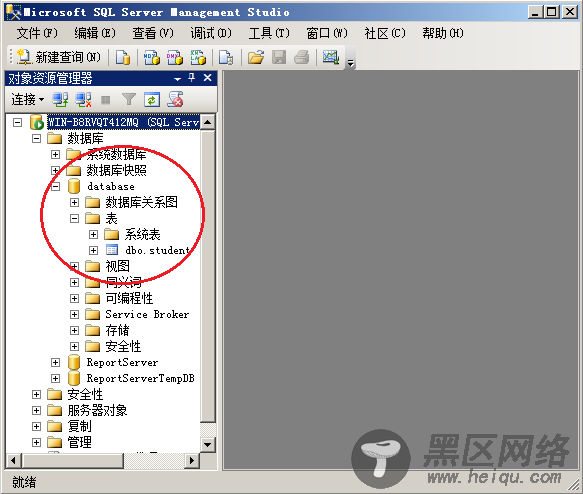Click the table icon beside dbo.student

pos(112,250)
